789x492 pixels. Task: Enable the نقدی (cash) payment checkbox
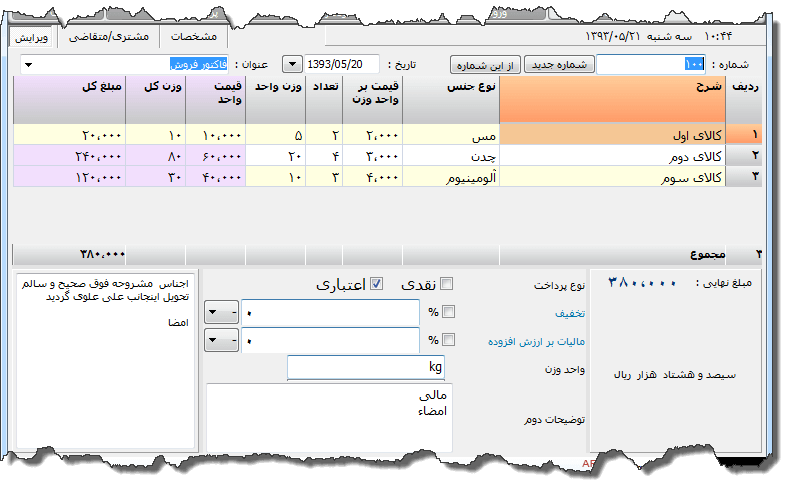pyautogui.click(x=446, y=284)
